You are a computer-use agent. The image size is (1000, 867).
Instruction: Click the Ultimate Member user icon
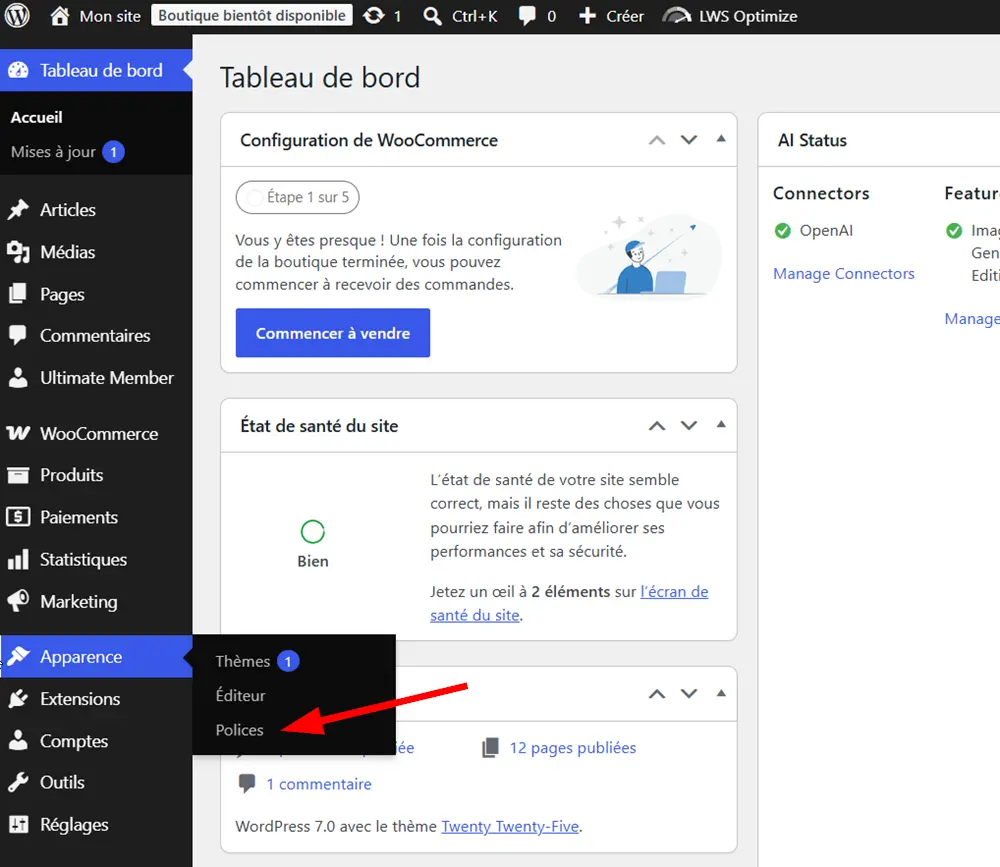18,378
